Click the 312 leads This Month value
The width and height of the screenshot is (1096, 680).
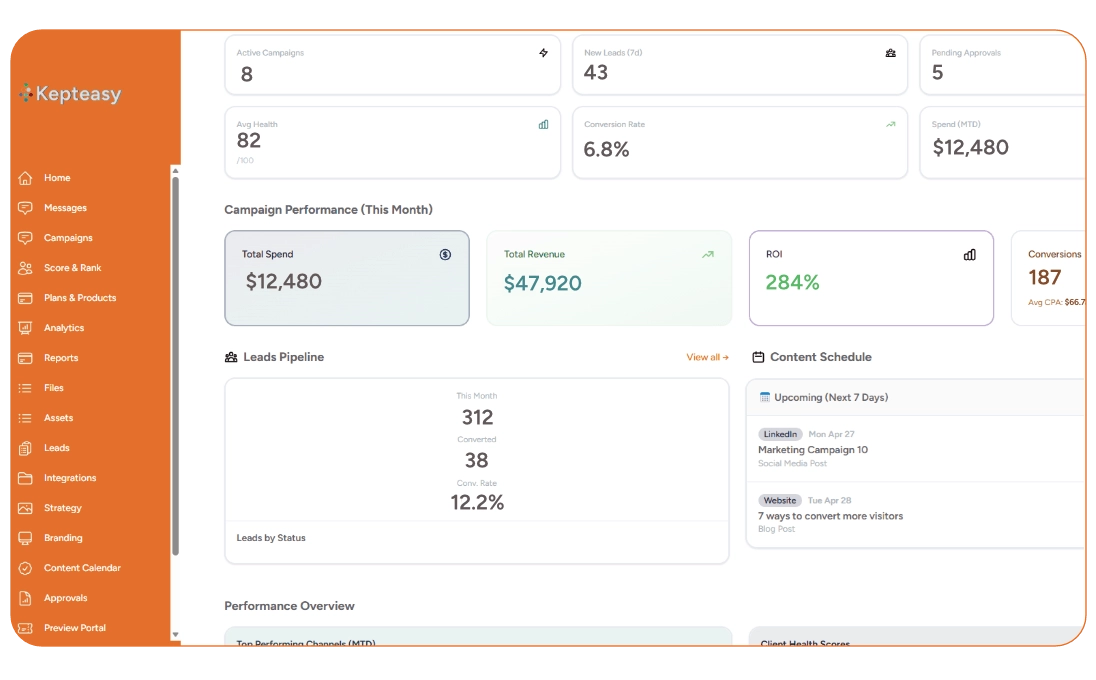point(477,418)
